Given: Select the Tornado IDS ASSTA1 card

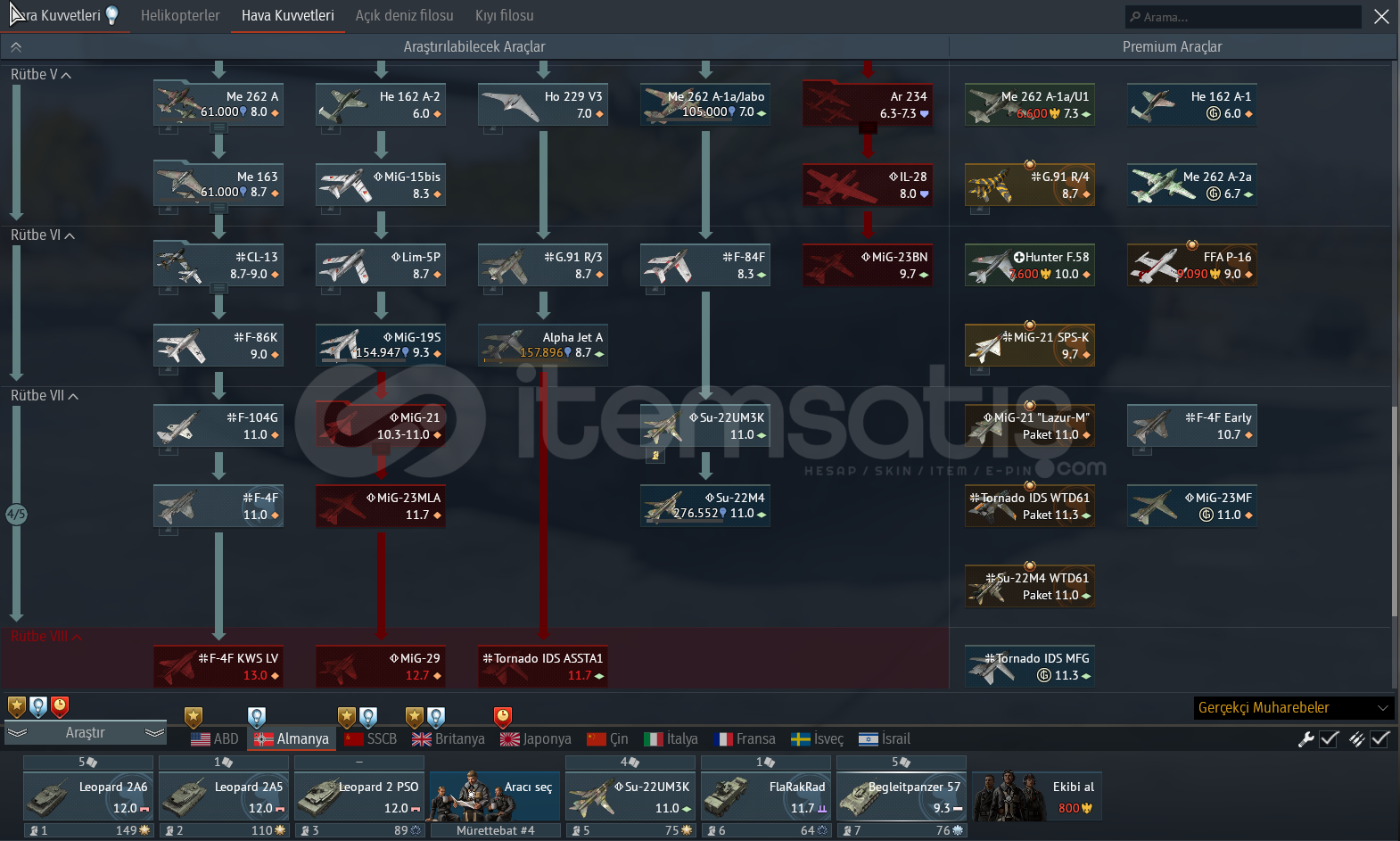Looking at the screenshot, I should [x=543, y=666].
